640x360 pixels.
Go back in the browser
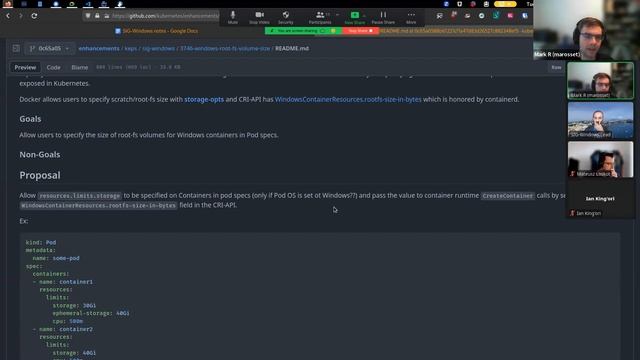[8, 16]
